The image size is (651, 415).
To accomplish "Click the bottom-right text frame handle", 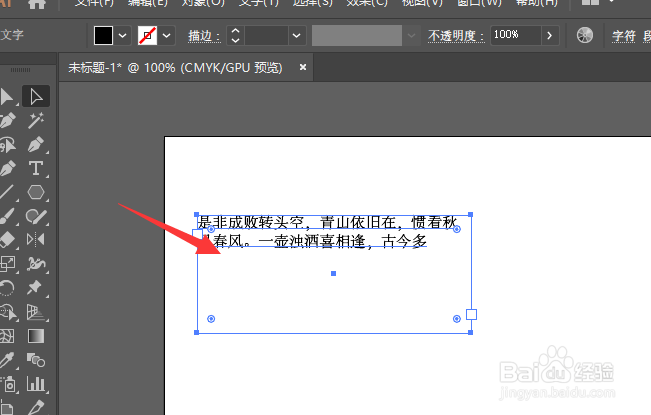I will [470, 332].
